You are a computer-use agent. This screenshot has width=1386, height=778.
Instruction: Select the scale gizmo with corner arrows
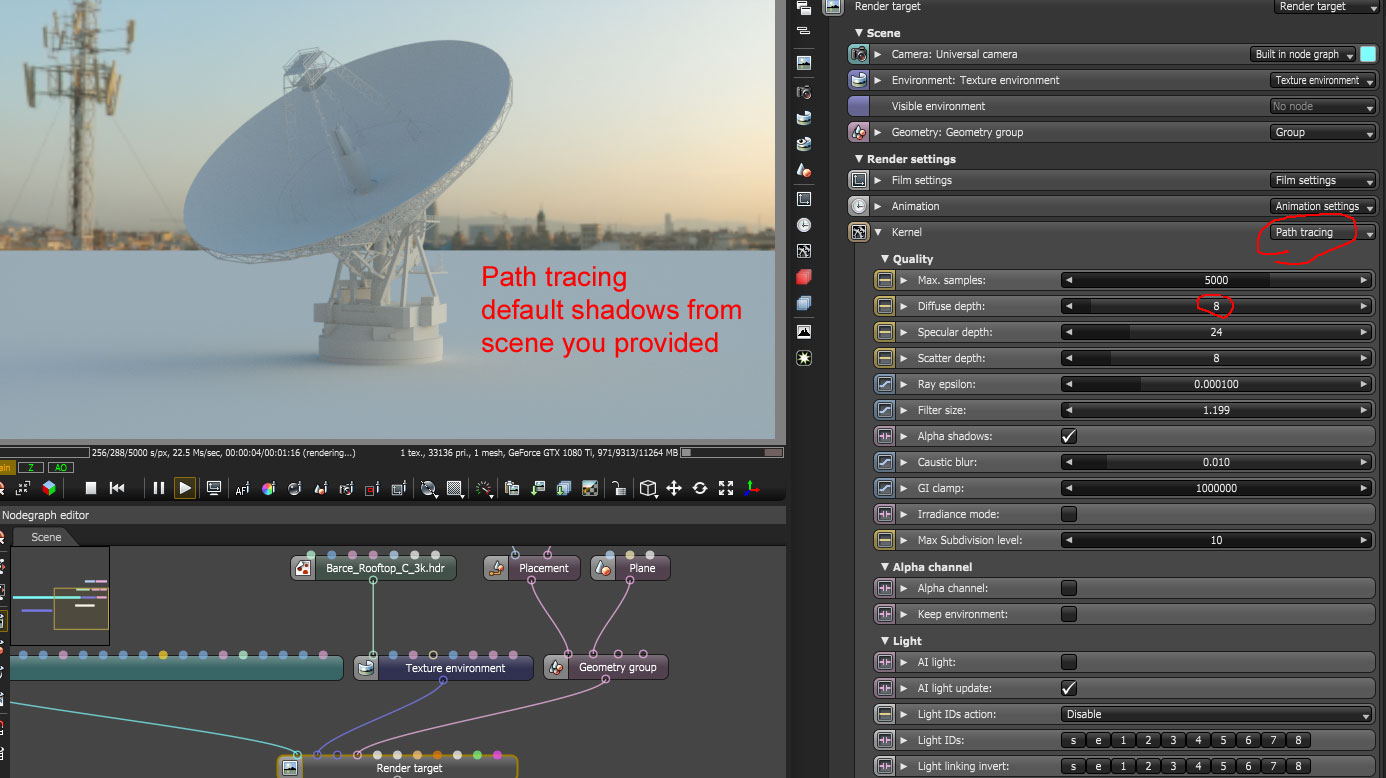pos(726,488)
